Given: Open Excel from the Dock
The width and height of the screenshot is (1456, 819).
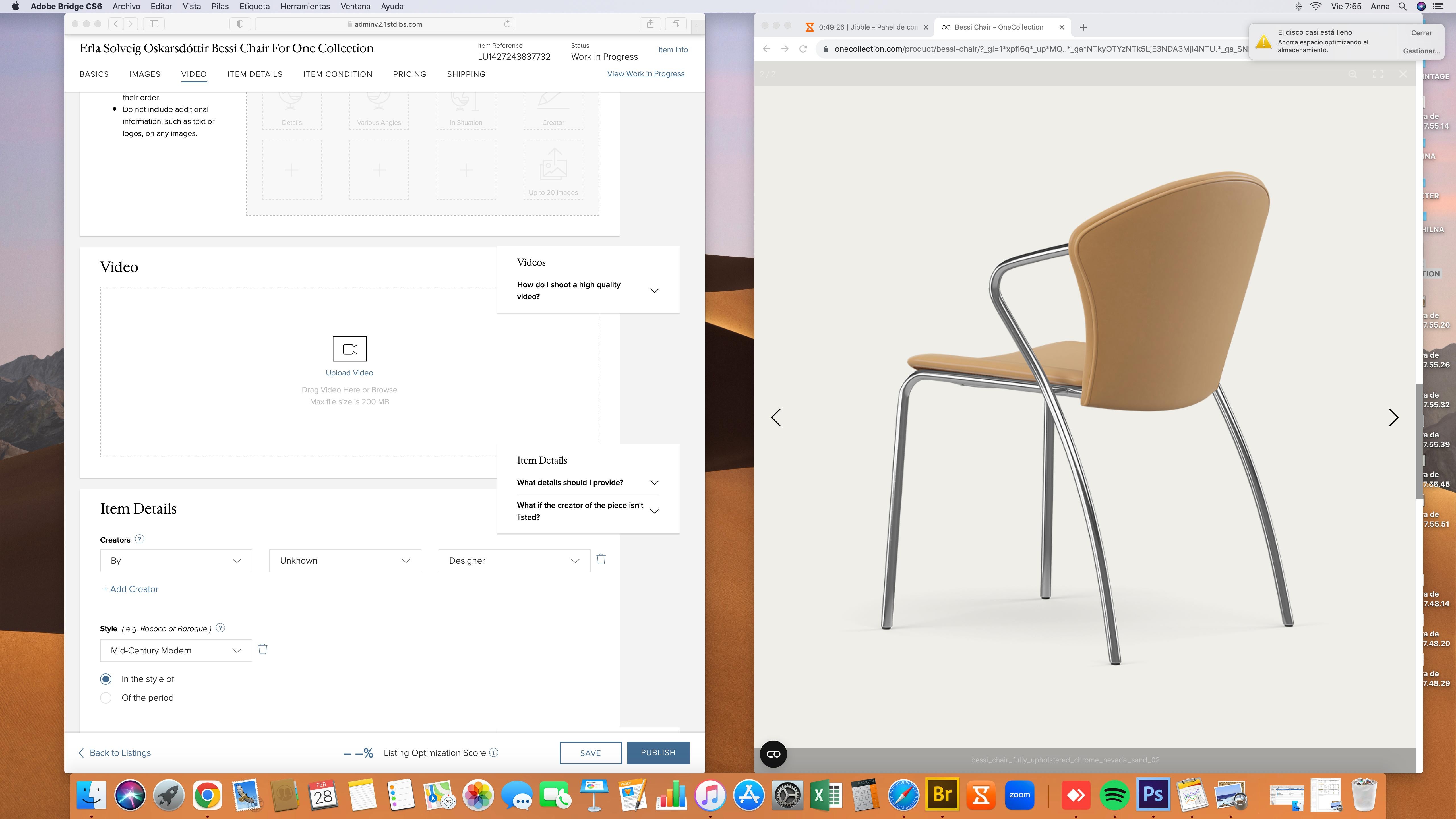Looking at the screenshot, I should click(826, 795).
